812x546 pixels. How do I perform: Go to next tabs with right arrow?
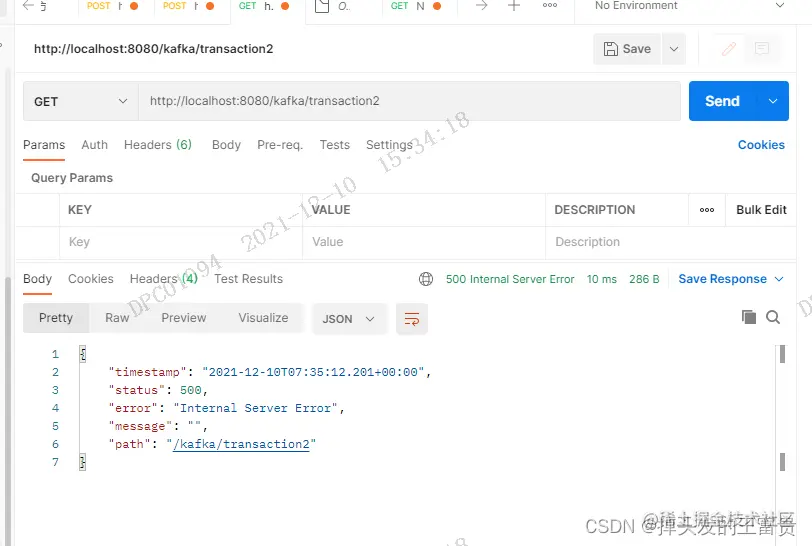(482, 6)
